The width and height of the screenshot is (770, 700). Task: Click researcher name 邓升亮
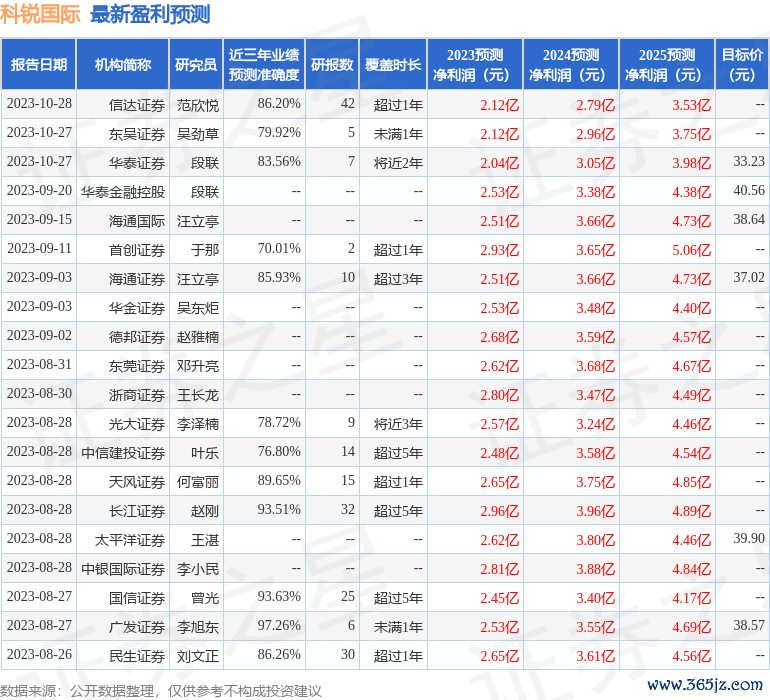tap(198, 365)
